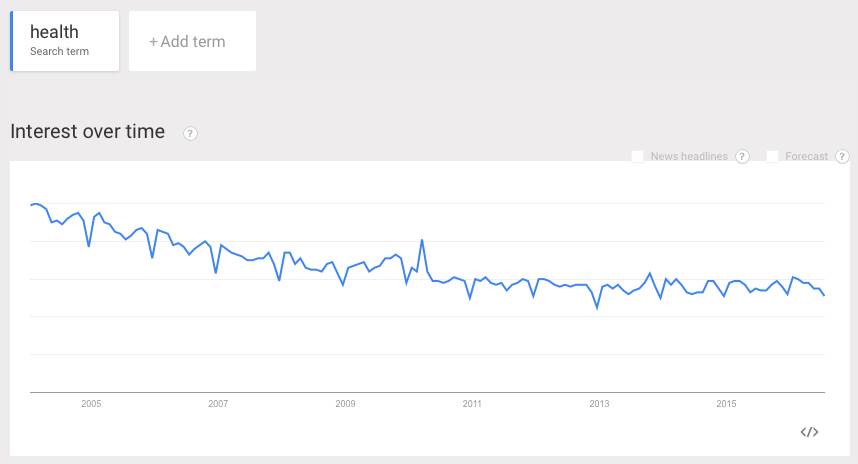
Task: Click the Forecast label text
Action: coord(806,156)
